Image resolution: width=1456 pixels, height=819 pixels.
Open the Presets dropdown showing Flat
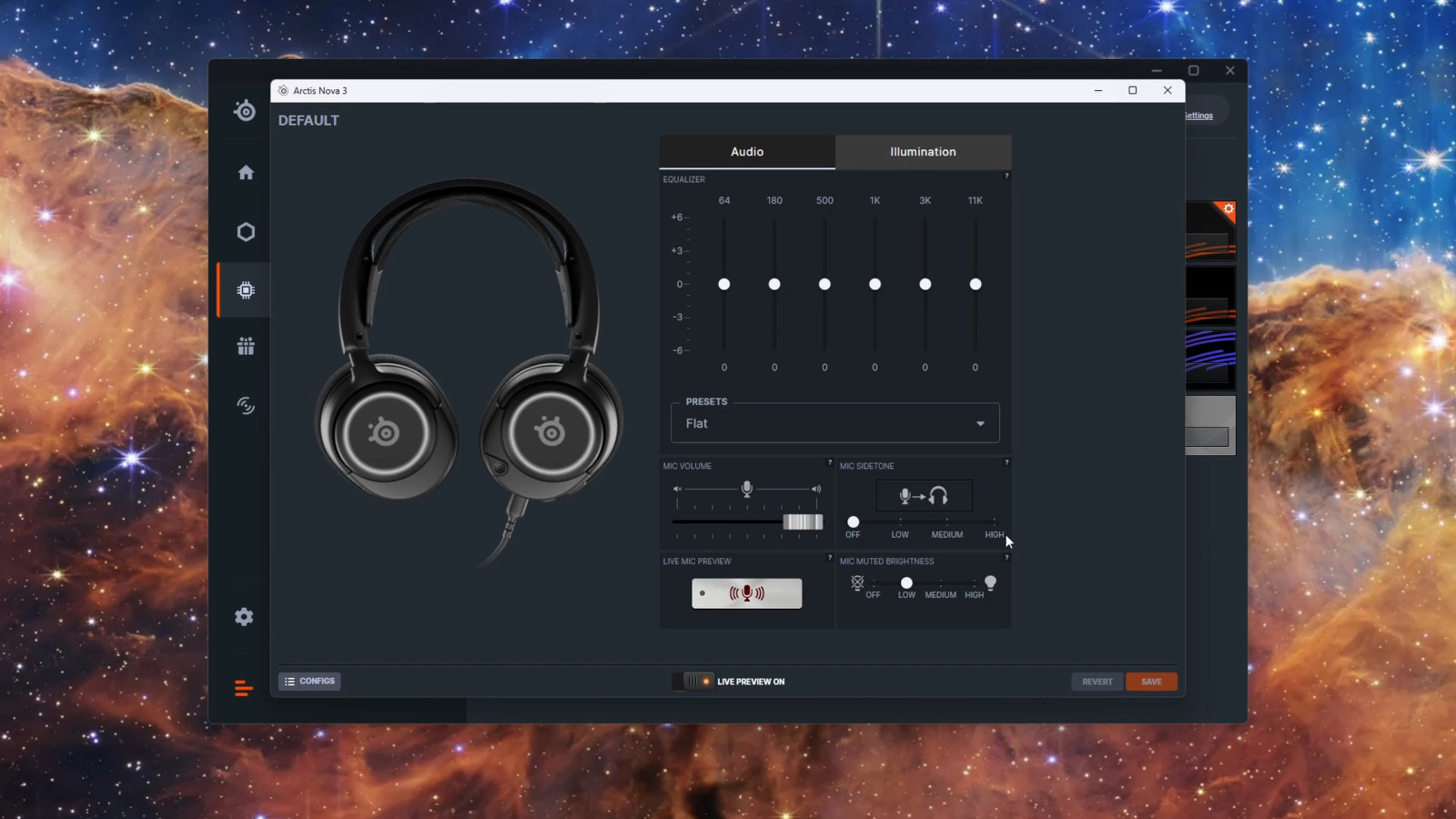coord(835,423)
